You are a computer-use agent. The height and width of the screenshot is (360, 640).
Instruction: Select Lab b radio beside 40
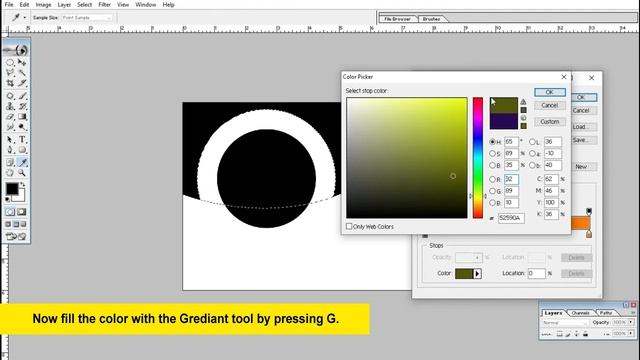coord(532,165)
